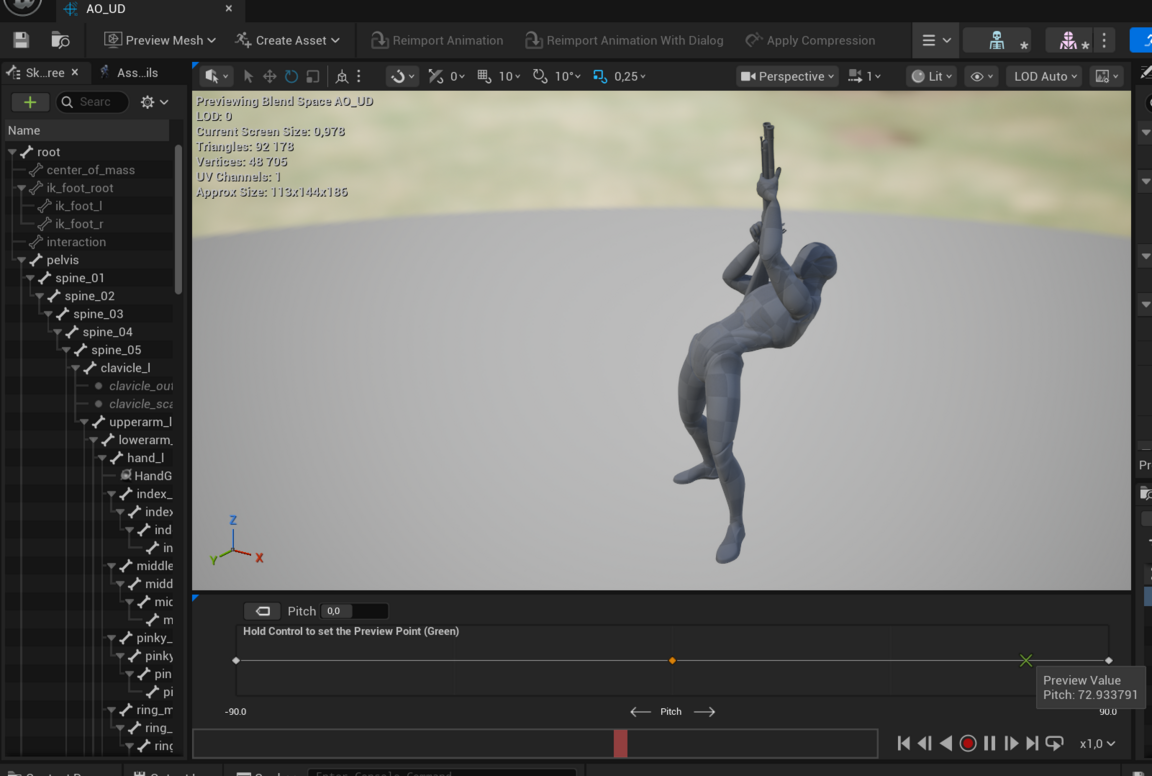Click Apply Compression
This screenshot has width=1152, height=776.
point(810,40)
